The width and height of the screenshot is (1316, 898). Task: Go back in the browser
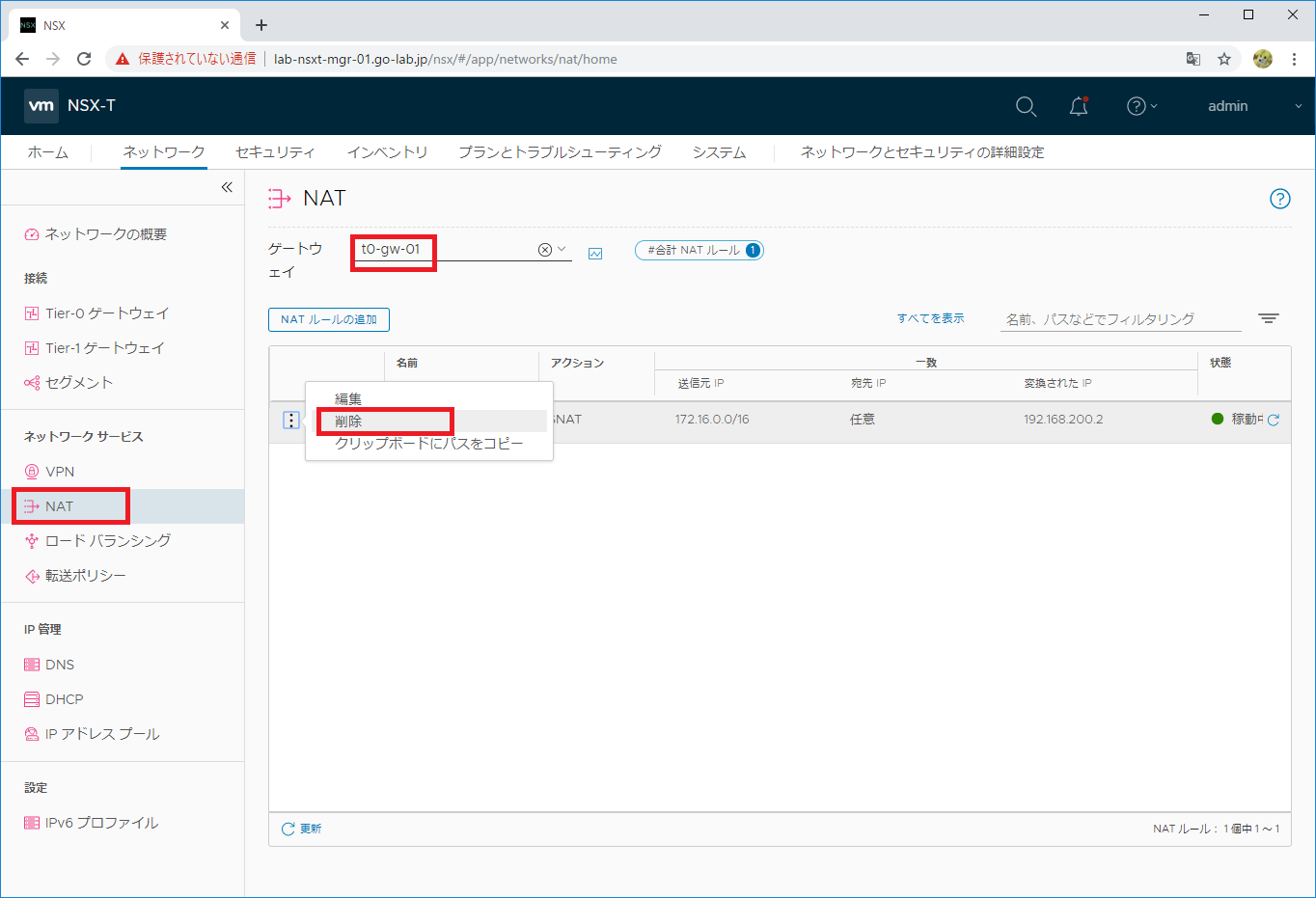click(x=22, y=59)
